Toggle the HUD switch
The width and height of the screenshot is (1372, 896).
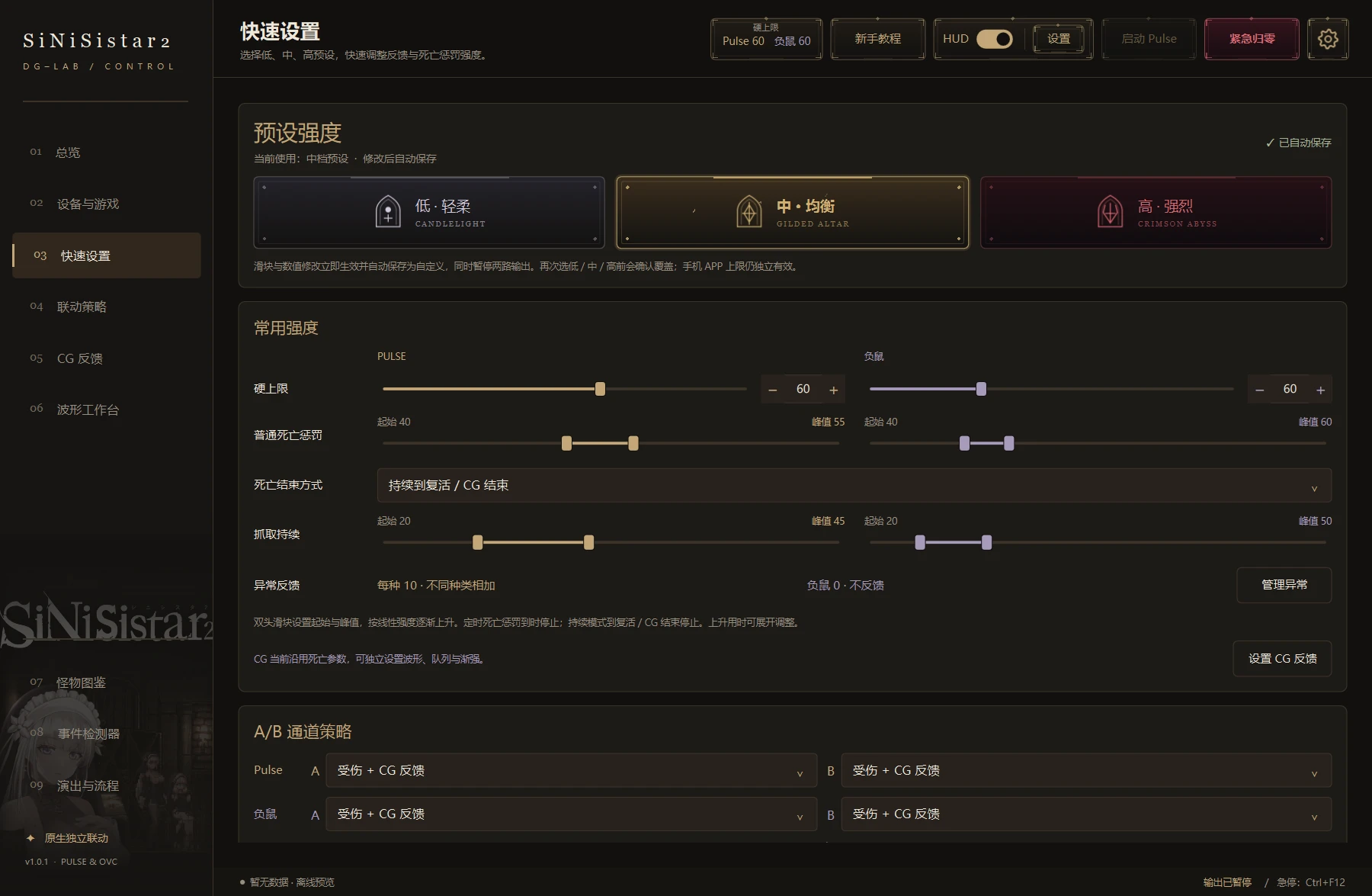995,39
